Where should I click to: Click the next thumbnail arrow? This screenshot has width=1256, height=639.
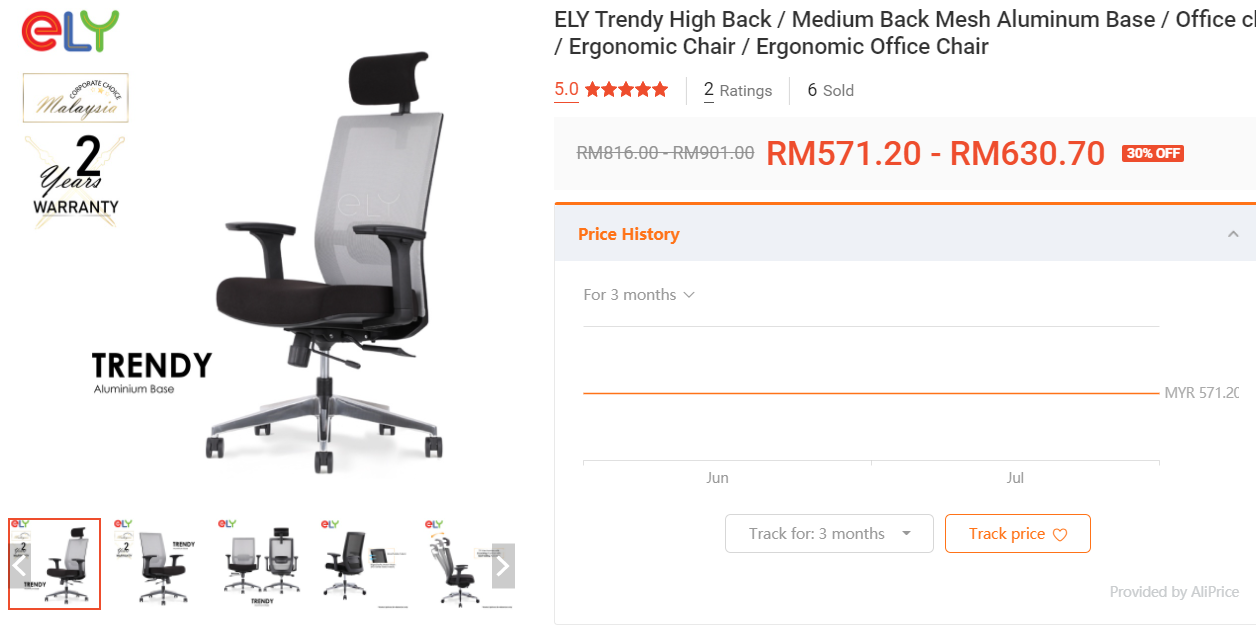click(503, 566)
